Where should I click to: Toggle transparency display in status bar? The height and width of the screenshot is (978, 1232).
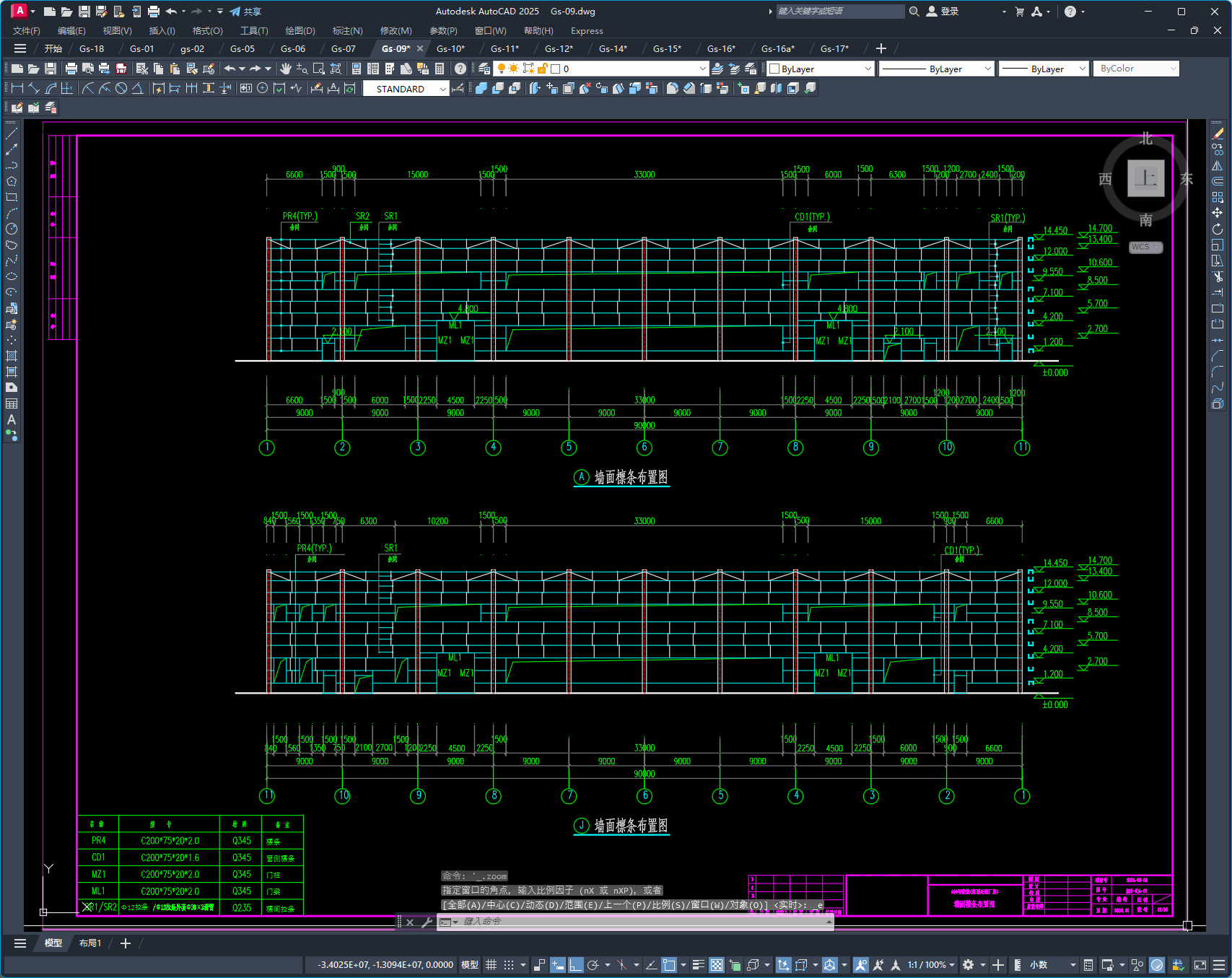coord(716,965)
